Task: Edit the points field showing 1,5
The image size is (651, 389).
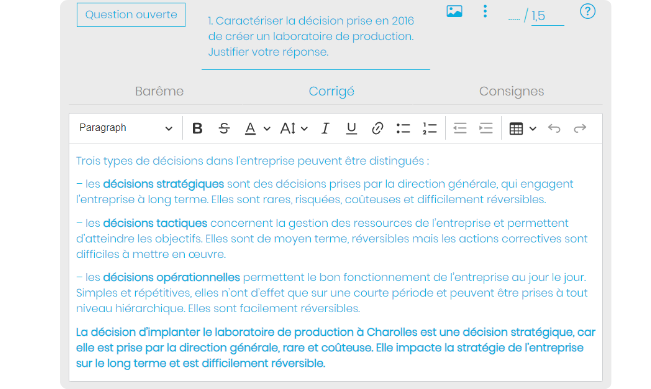Action: 547,16
